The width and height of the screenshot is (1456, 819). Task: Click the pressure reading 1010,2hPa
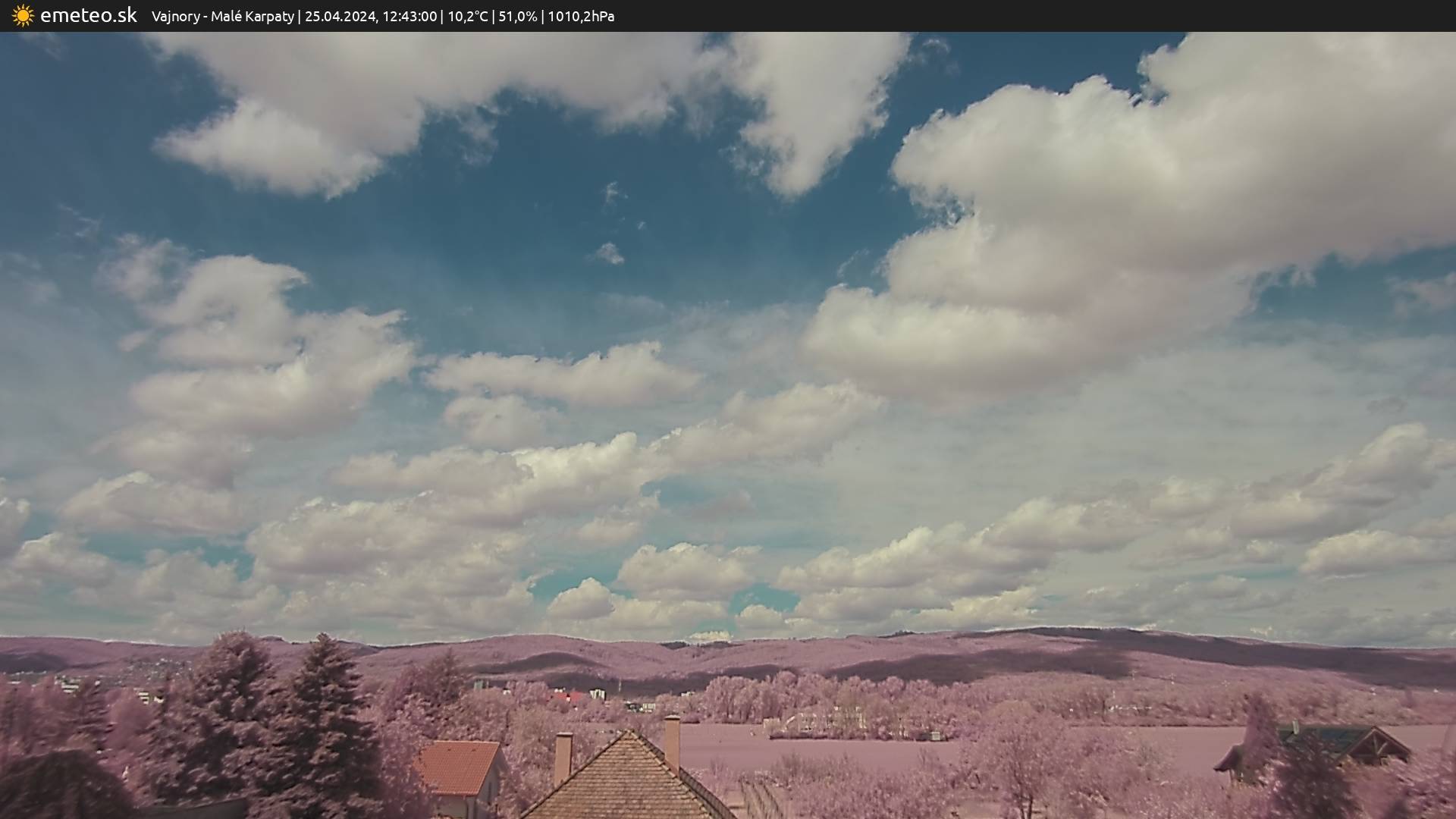click(x=581, y=17)
